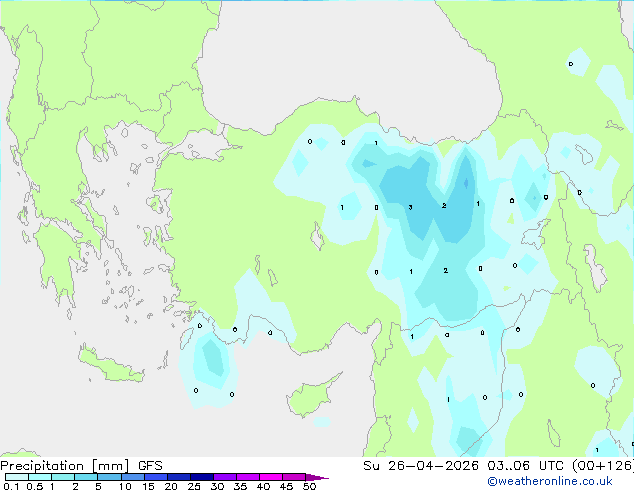Click the 0.1–0.5 mm palest legend swatch
634x490 pixels.
[17, 477]
